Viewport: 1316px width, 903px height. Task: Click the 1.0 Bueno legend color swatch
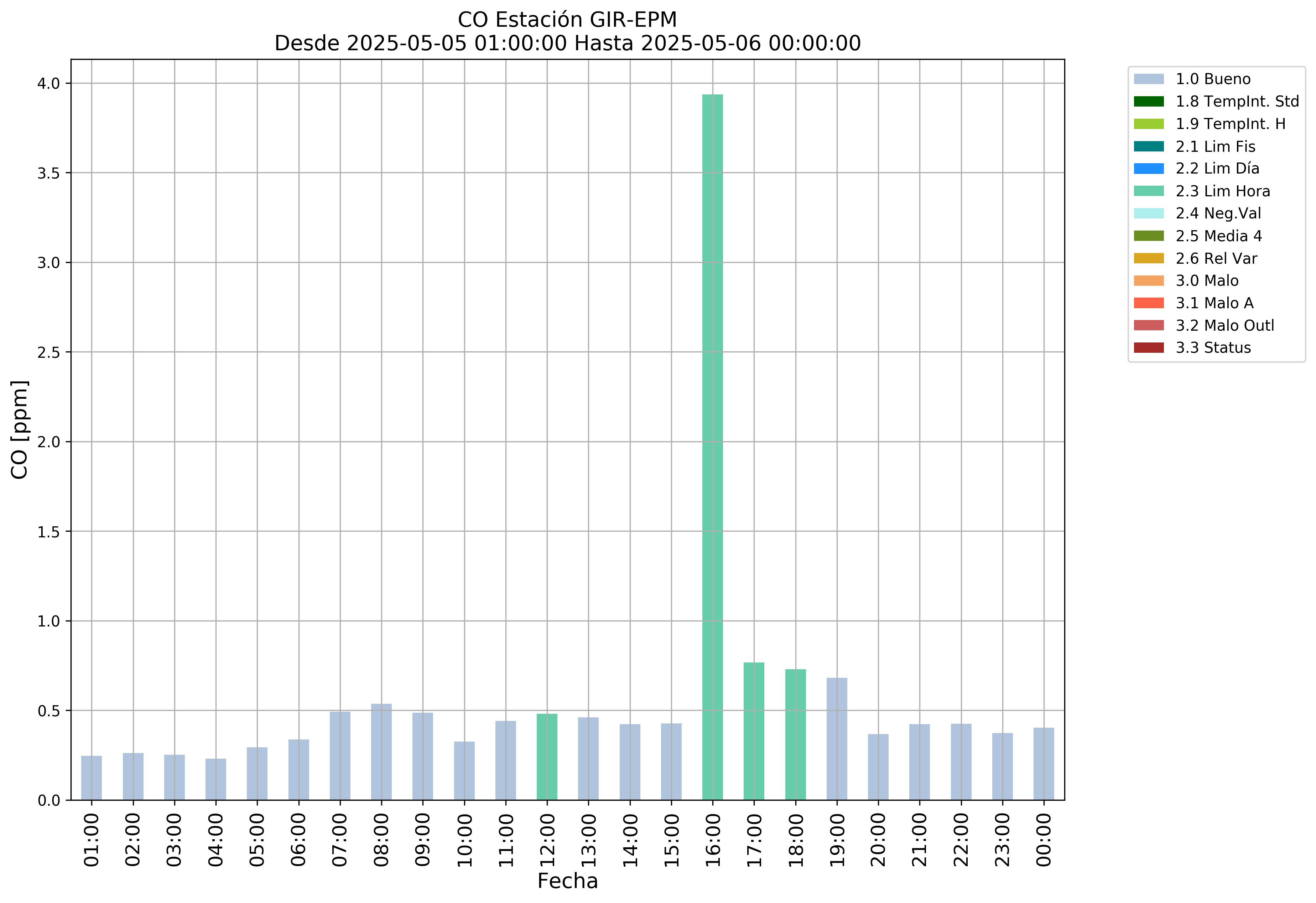click(x=1149, y=79)
